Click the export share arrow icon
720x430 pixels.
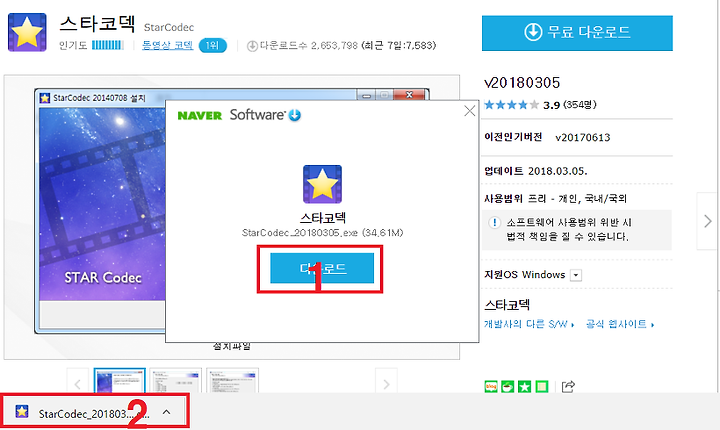568,386
